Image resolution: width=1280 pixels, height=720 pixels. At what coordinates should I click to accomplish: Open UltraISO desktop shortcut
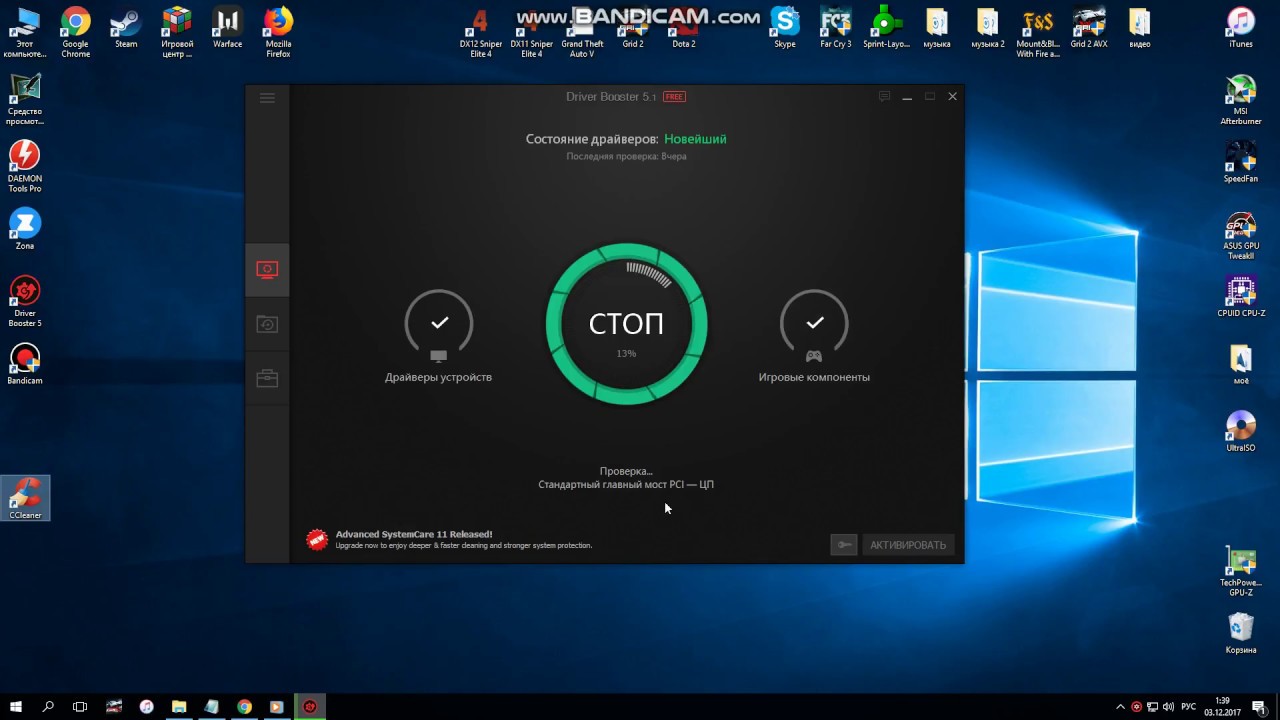click(x=1241, y=430)
